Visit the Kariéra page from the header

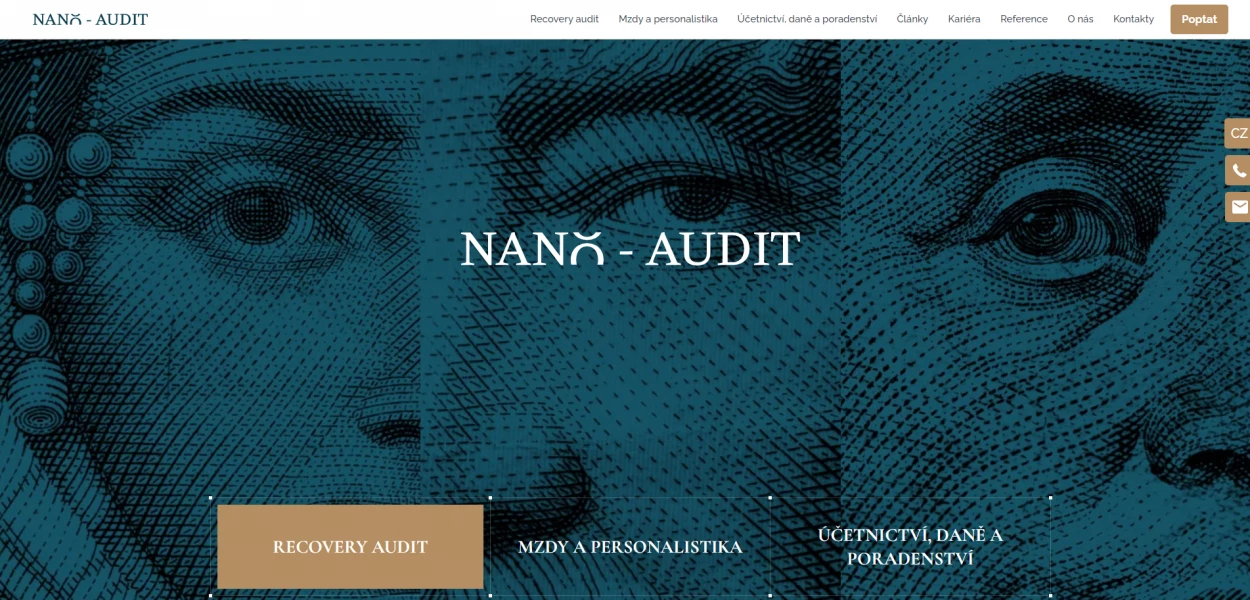(964, 19)
